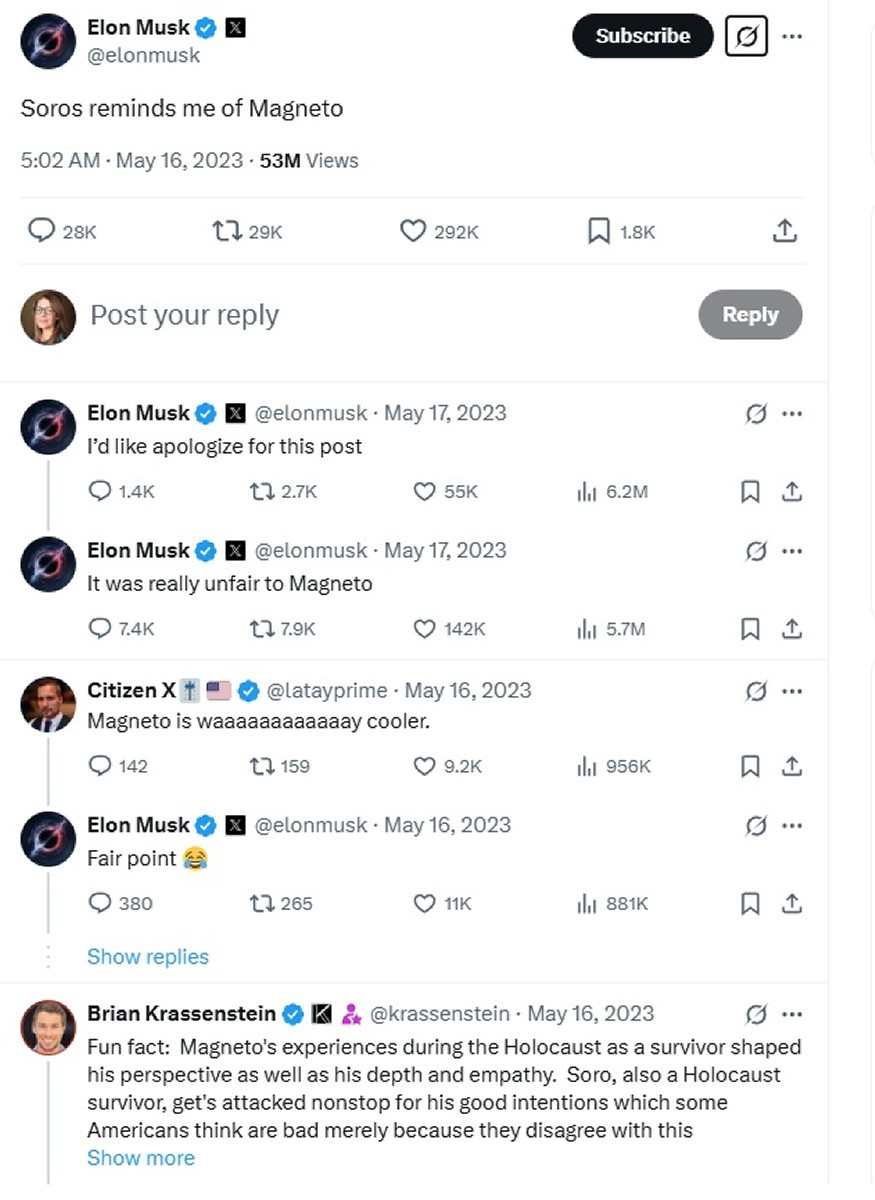Repost the main Magneto post with 29K reposts

point(228,231)
